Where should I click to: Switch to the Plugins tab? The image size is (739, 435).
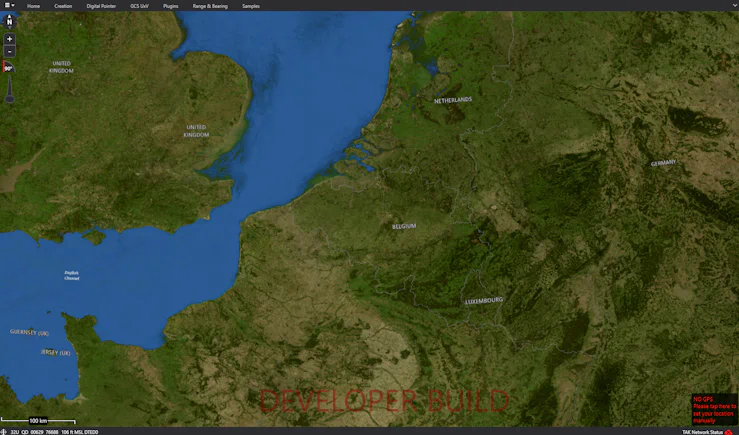coord(171,6)
